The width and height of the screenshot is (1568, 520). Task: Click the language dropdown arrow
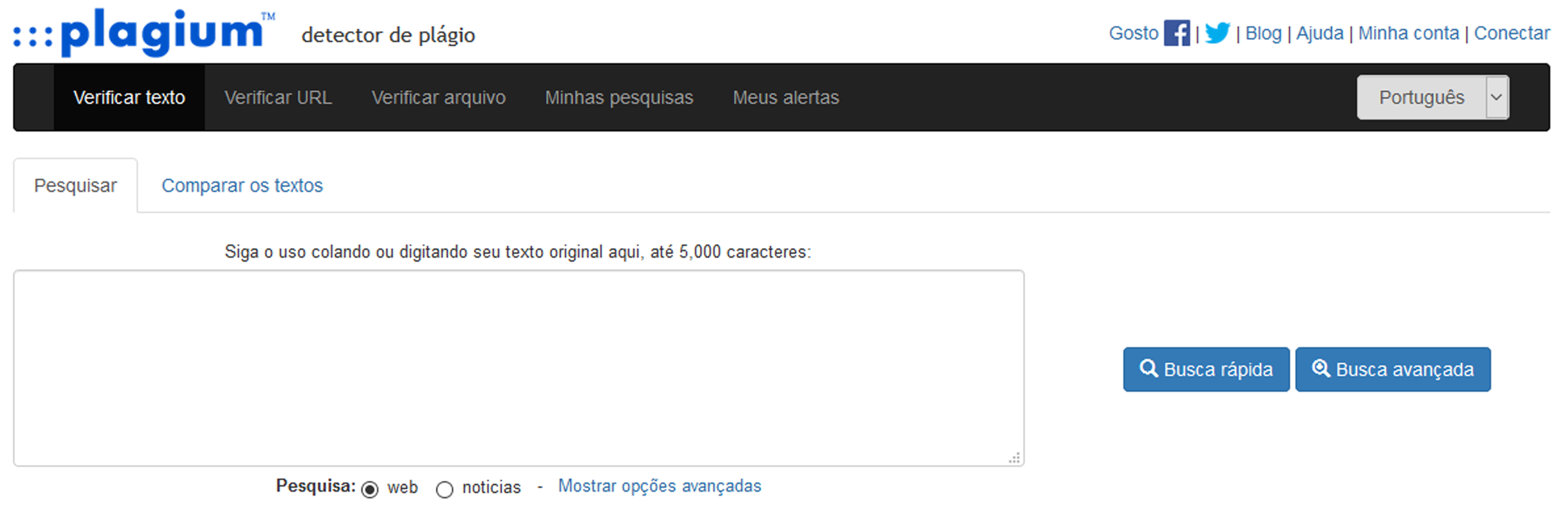click(1496, 97)
